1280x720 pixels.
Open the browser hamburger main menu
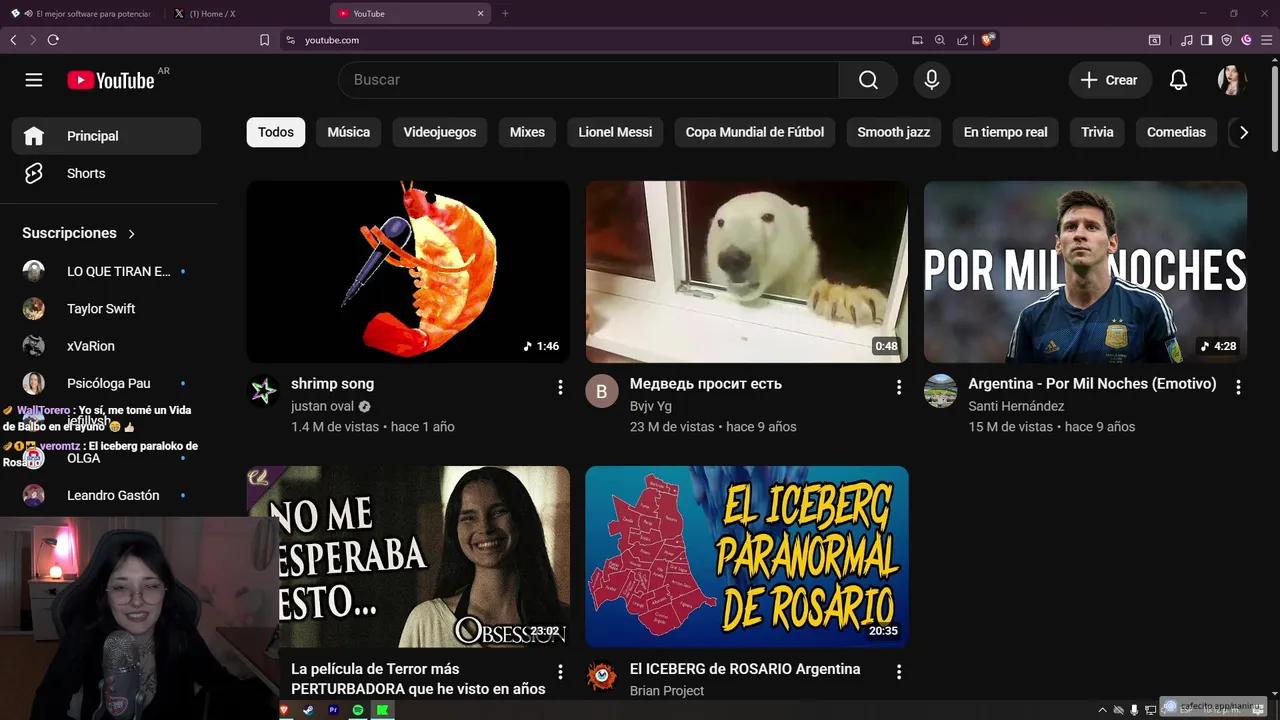(x=1267, y=40)
